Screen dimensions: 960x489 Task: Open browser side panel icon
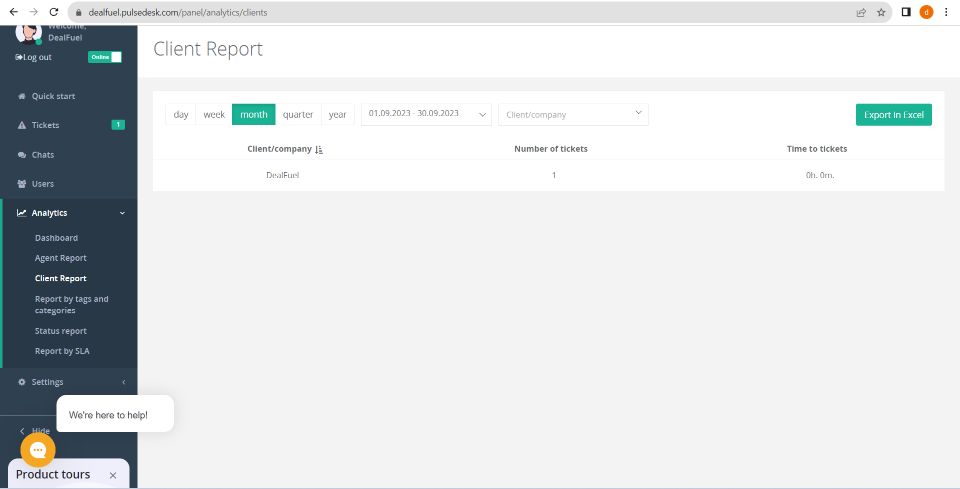[906, 12]
